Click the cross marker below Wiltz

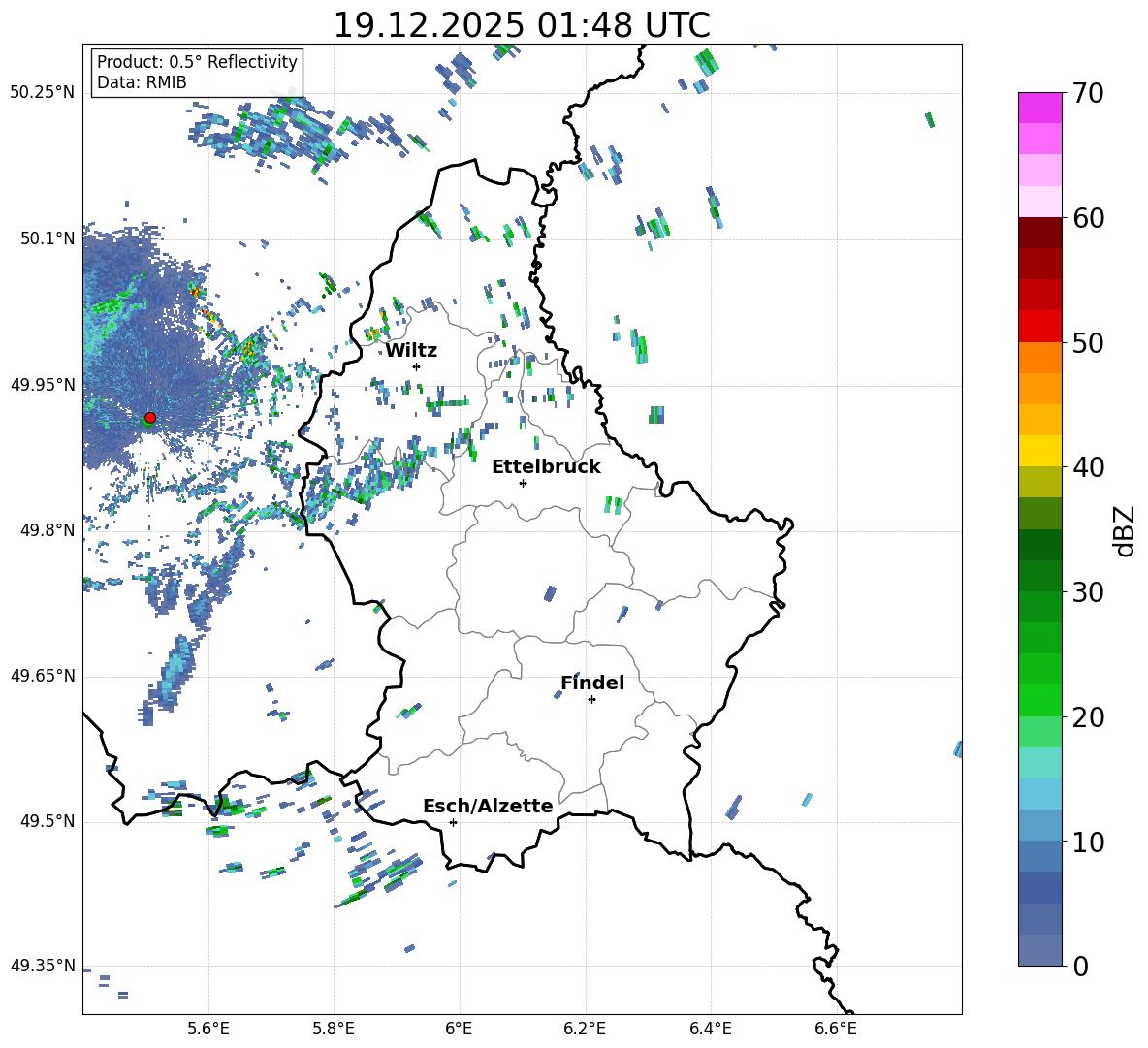pos(416,366)
